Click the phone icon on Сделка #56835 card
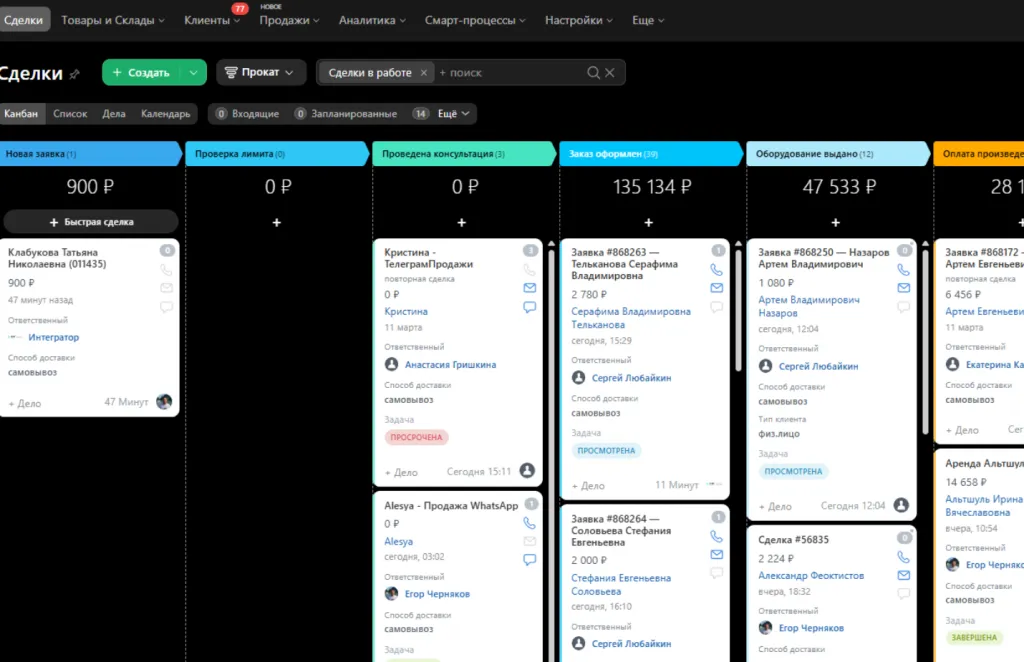The height and width of the screenshot is (662, 1024). 903,557
